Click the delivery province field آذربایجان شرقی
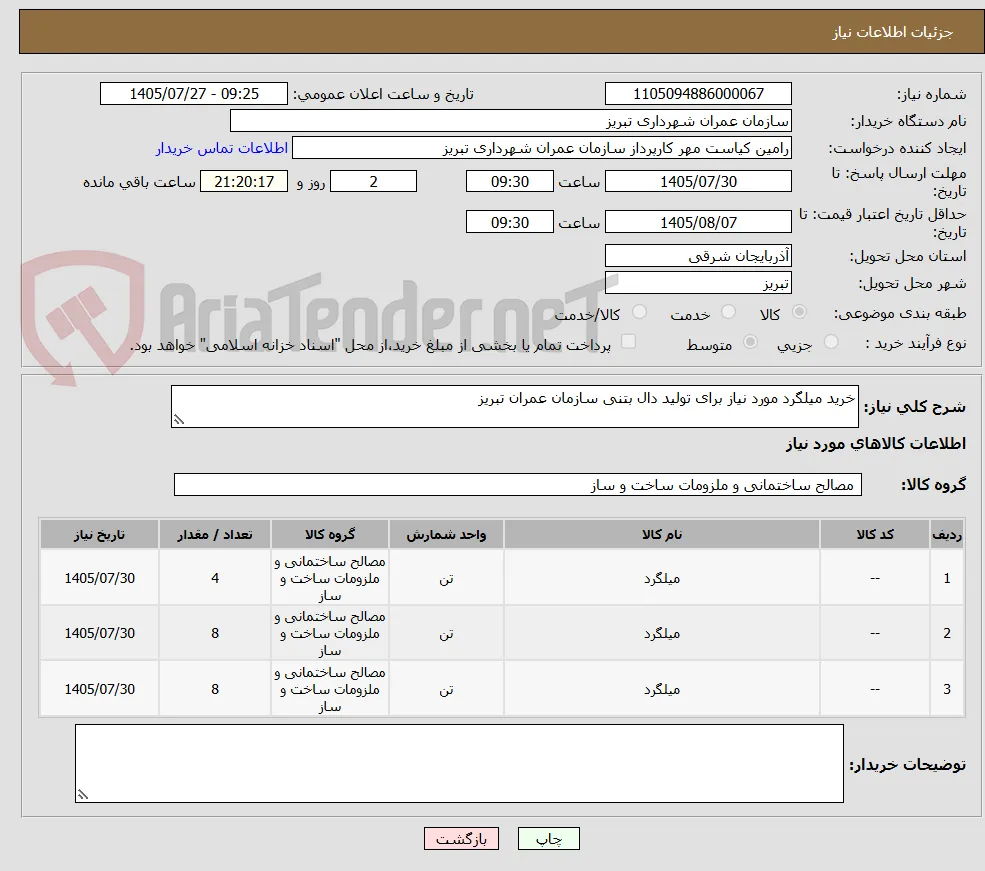Image resolution: width=985 pixels, height=871 pixels. click(698, 256)
